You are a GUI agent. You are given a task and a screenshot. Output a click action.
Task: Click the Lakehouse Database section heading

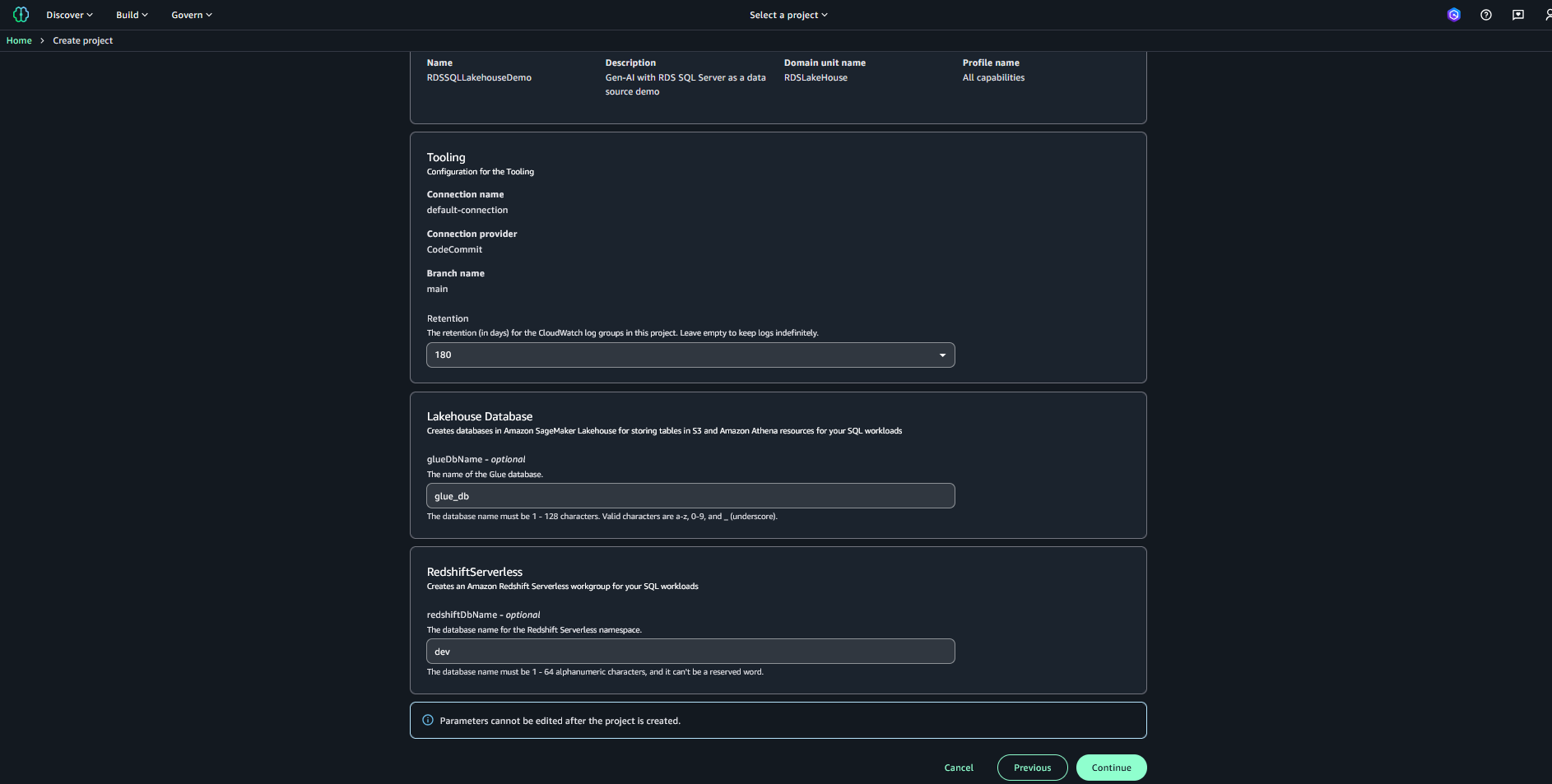click(x=480, y=416)
